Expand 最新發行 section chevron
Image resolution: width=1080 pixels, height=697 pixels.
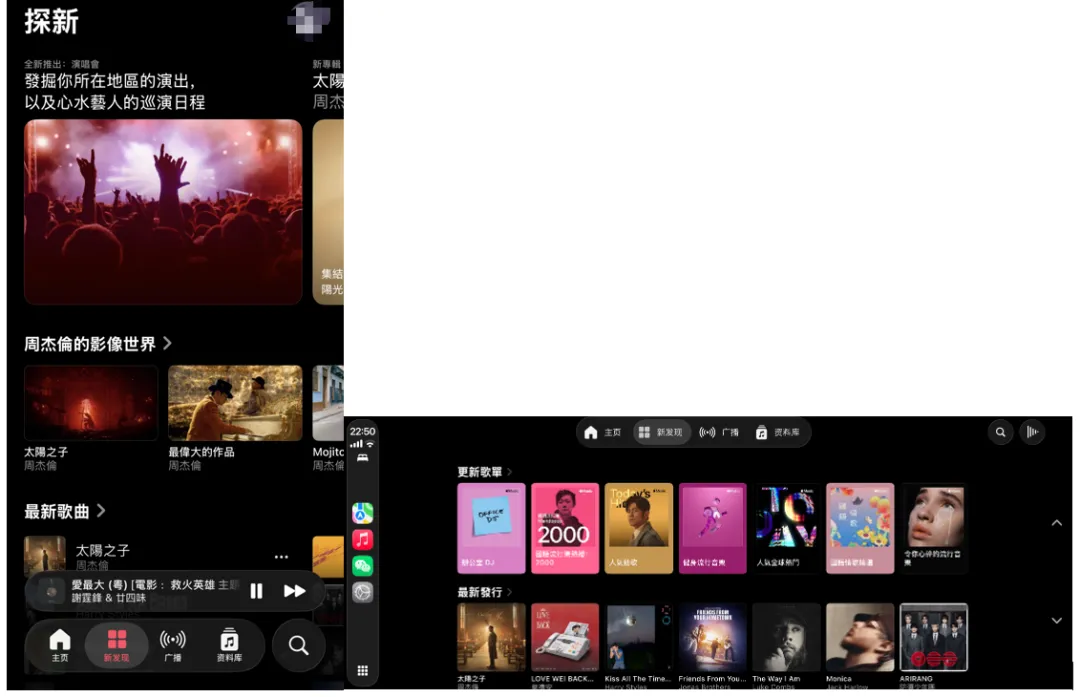(510, 592)
